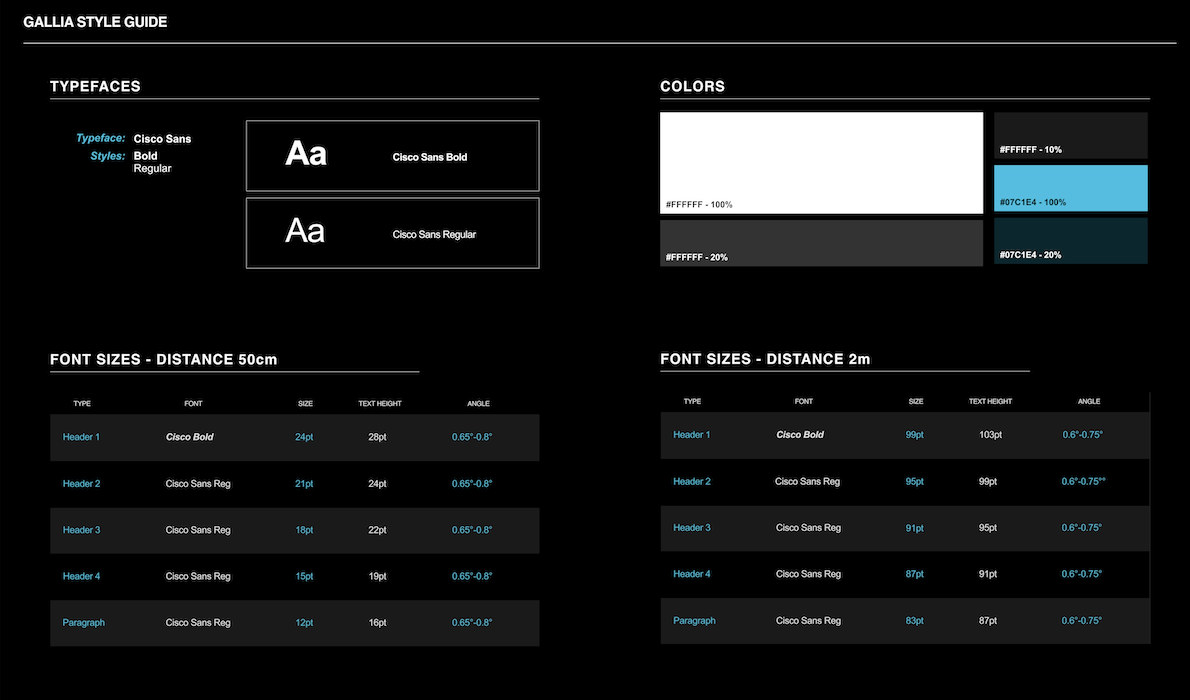Click the blue Typeface: label

click(100, 138)
